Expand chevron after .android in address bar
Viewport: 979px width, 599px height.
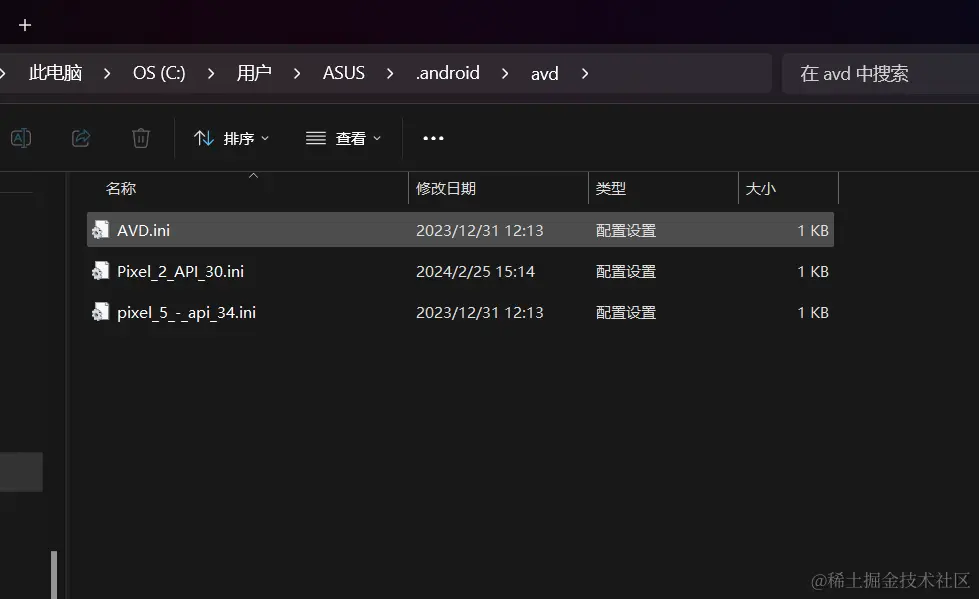(x=505, y=74)
